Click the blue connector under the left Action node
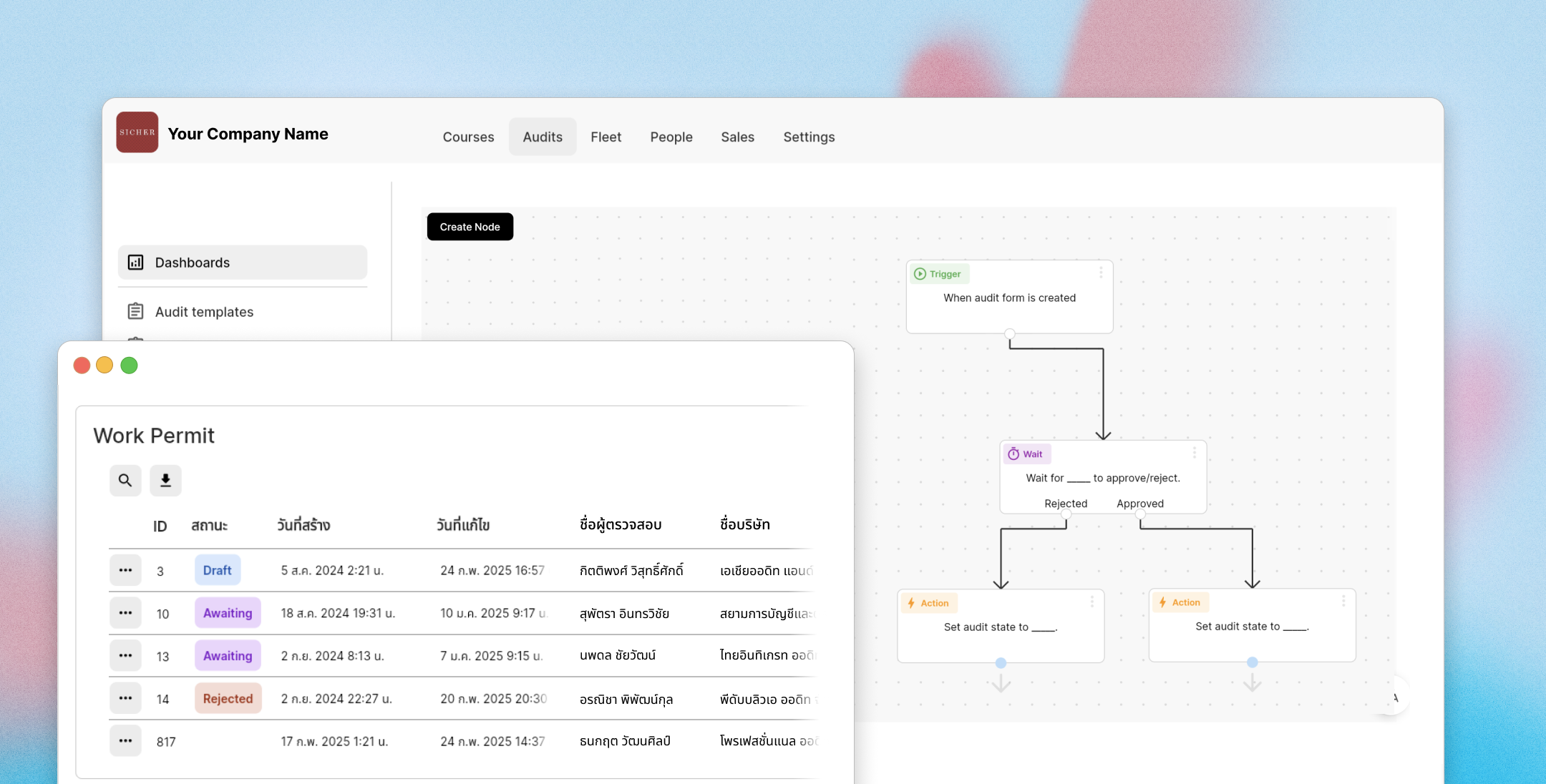 coord(1001,663)
